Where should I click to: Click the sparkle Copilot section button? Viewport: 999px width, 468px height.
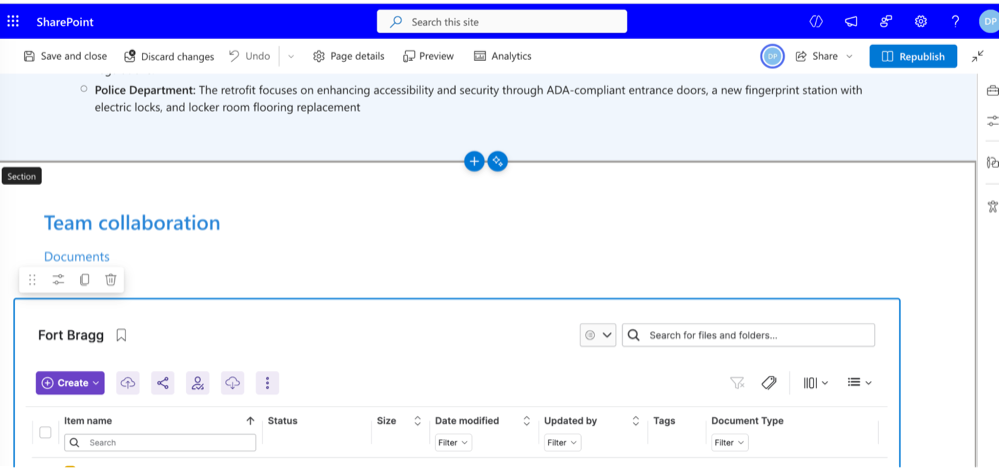[x=498, y=162]
